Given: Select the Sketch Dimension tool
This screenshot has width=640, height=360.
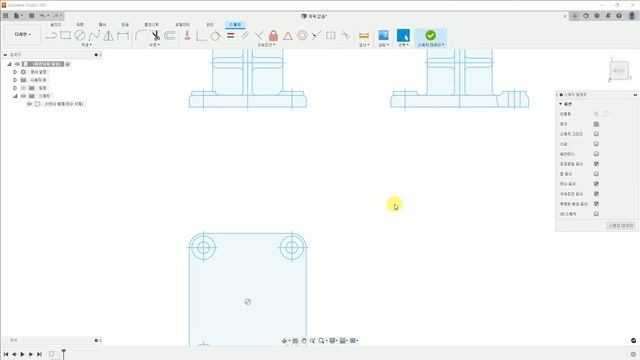Looking at the screenshot, I should (x=123, y=36).
